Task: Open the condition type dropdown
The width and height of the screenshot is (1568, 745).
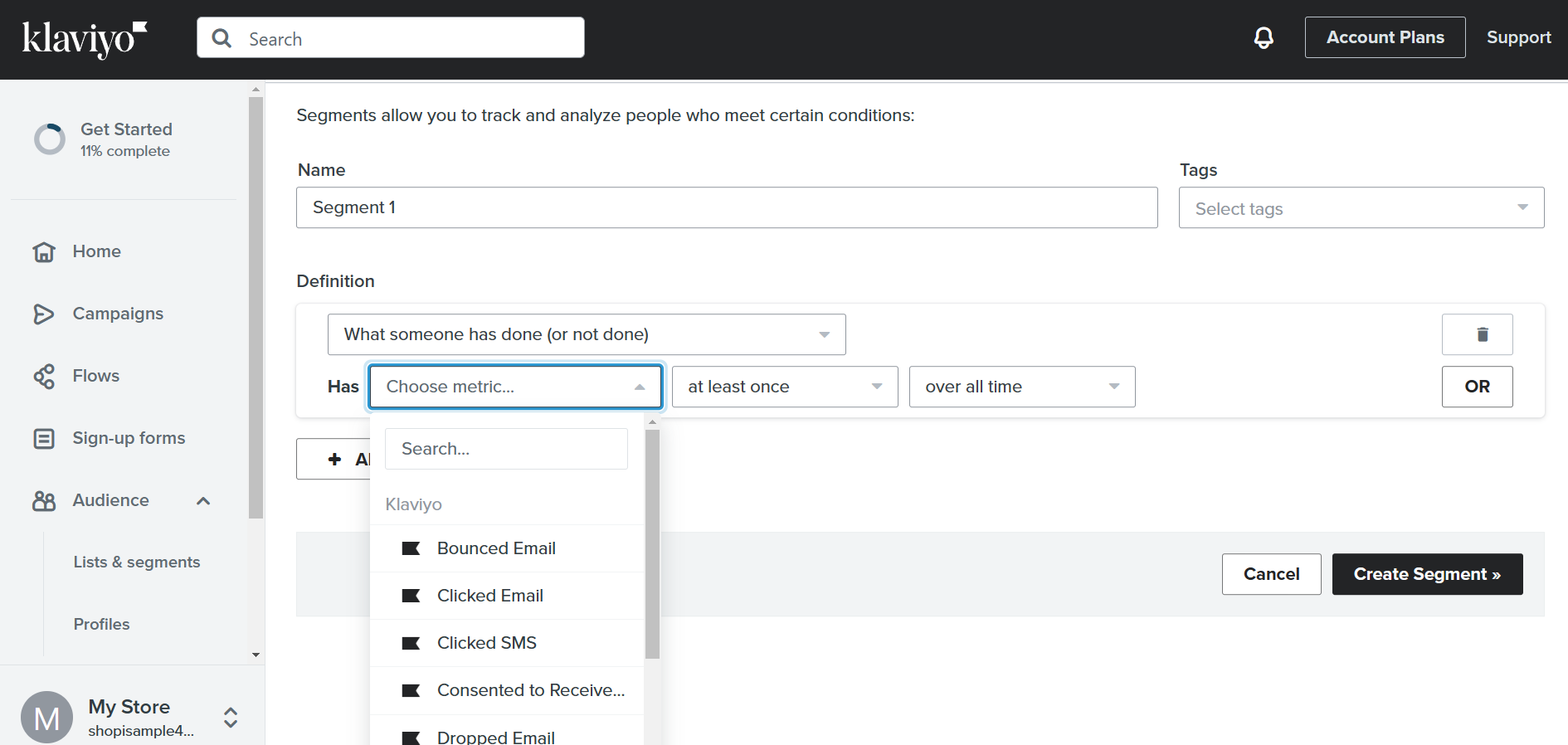Action: pos(587,334)
